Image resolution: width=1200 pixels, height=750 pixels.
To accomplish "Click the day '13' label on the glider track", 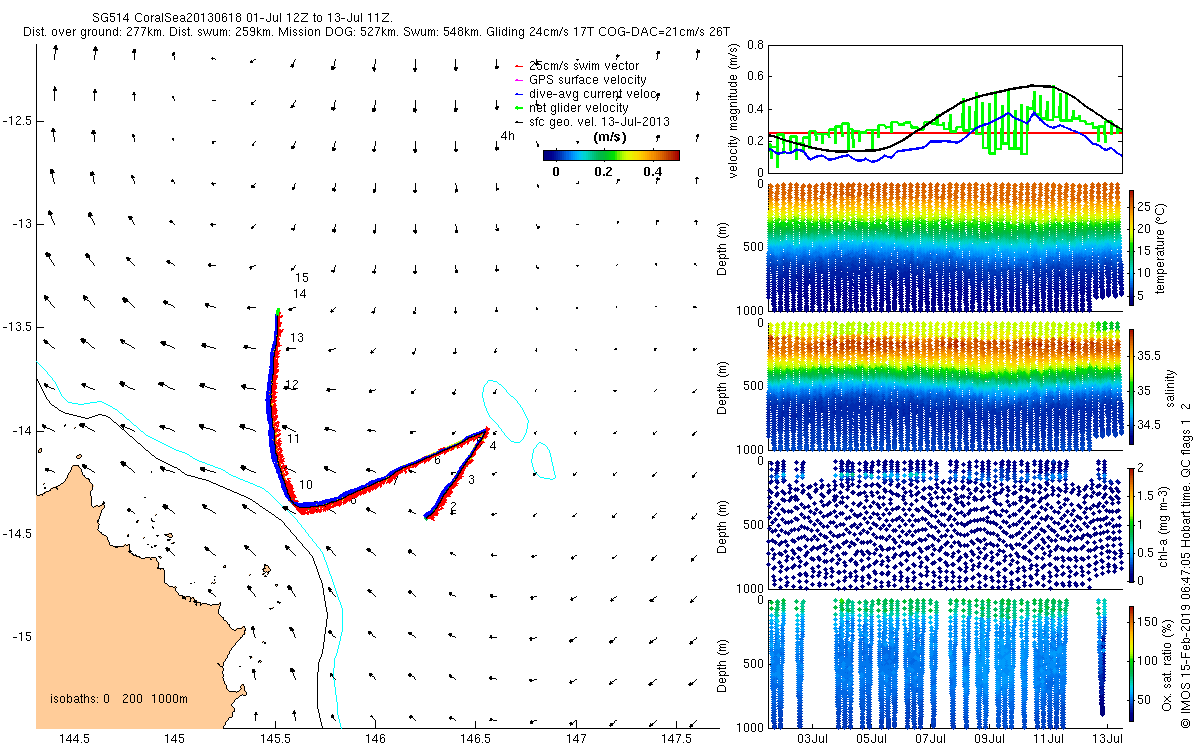I will [x=297, y=339].
